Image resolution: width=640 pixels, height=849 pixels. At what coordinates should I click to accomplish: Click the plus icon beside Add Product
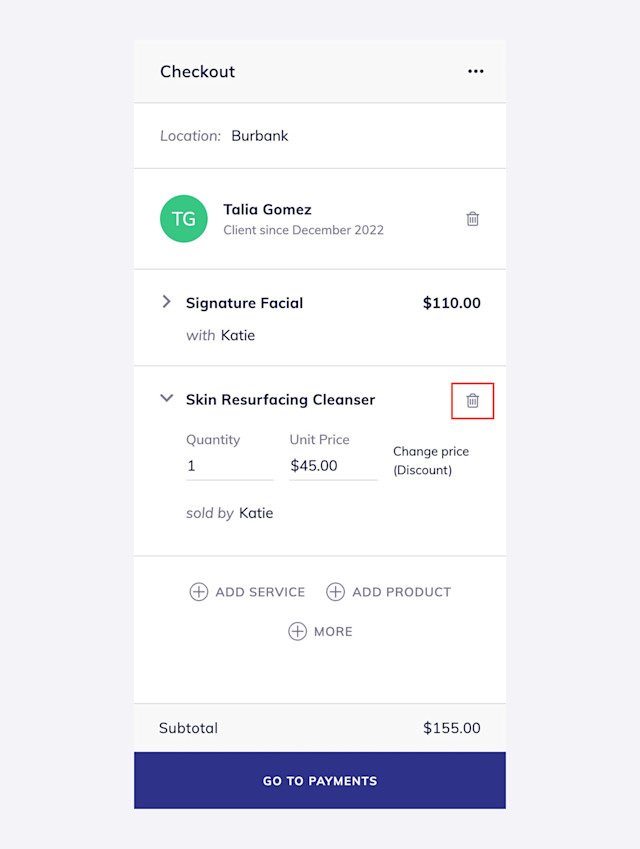coord(335,592)
